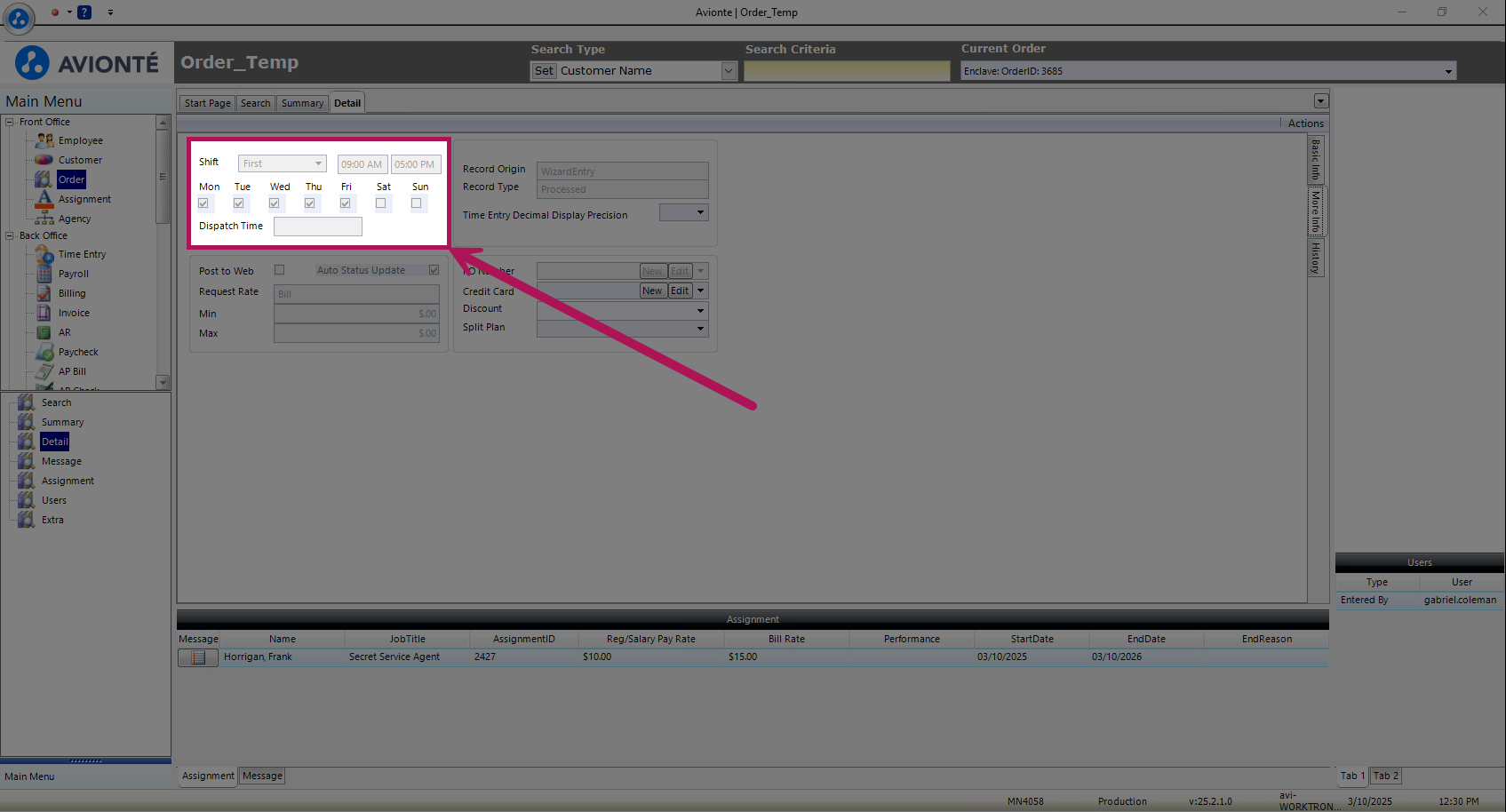Check the Post to Web checkbox
1506x812 pixels.
coord(279,270)
